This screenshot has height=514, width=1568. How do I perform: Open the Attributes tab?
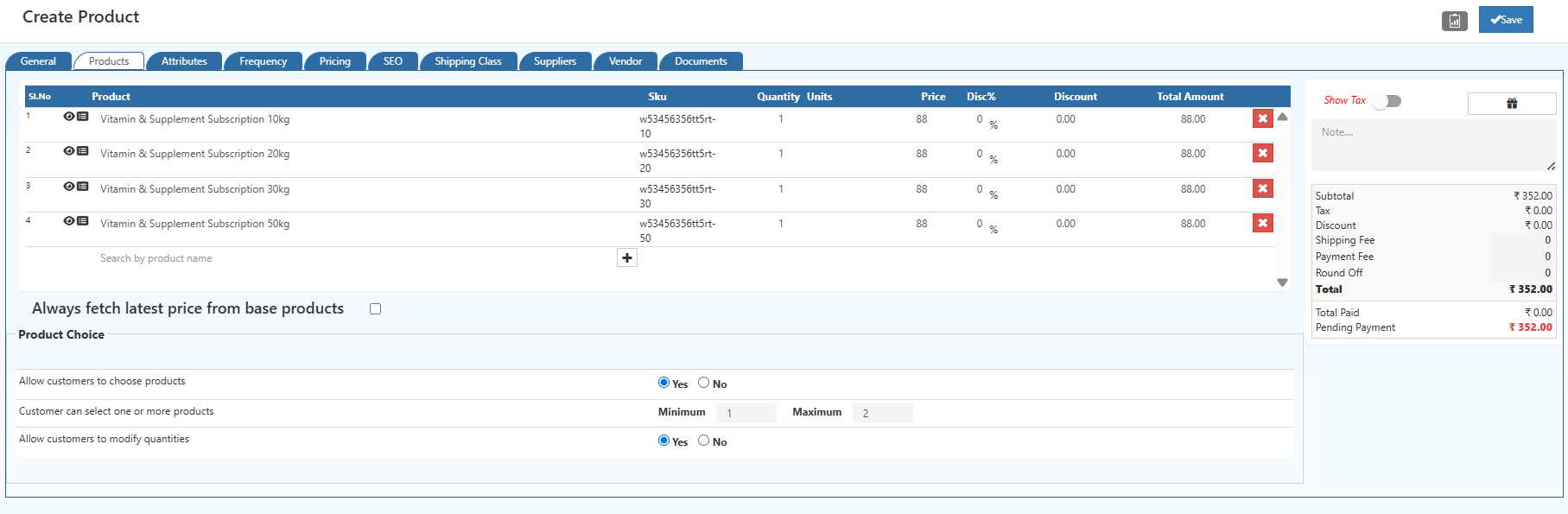[184, 61]
